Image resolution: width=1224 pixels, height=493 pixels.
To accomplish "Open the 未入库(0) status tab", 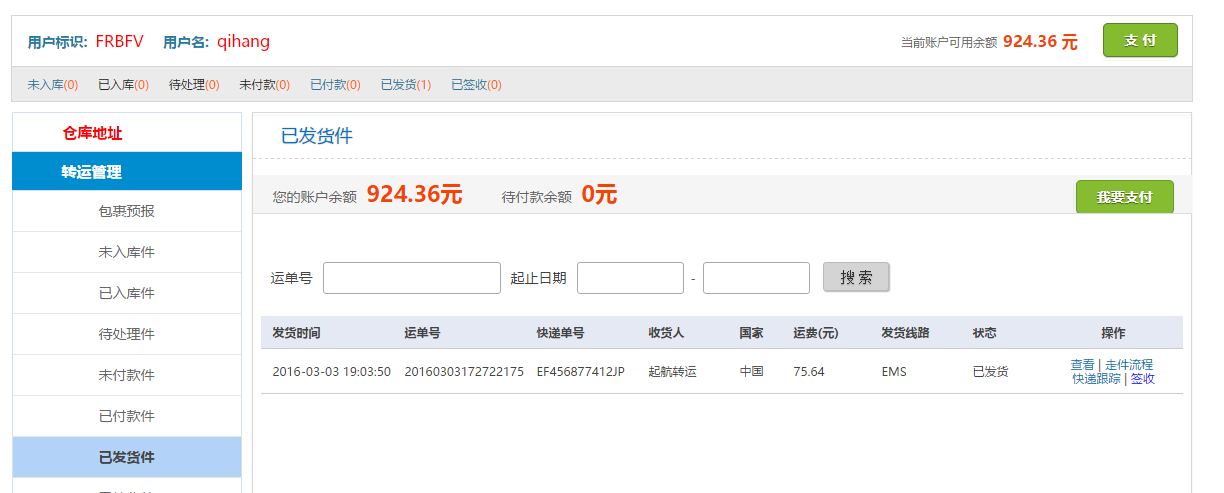I will pos(53,85).
